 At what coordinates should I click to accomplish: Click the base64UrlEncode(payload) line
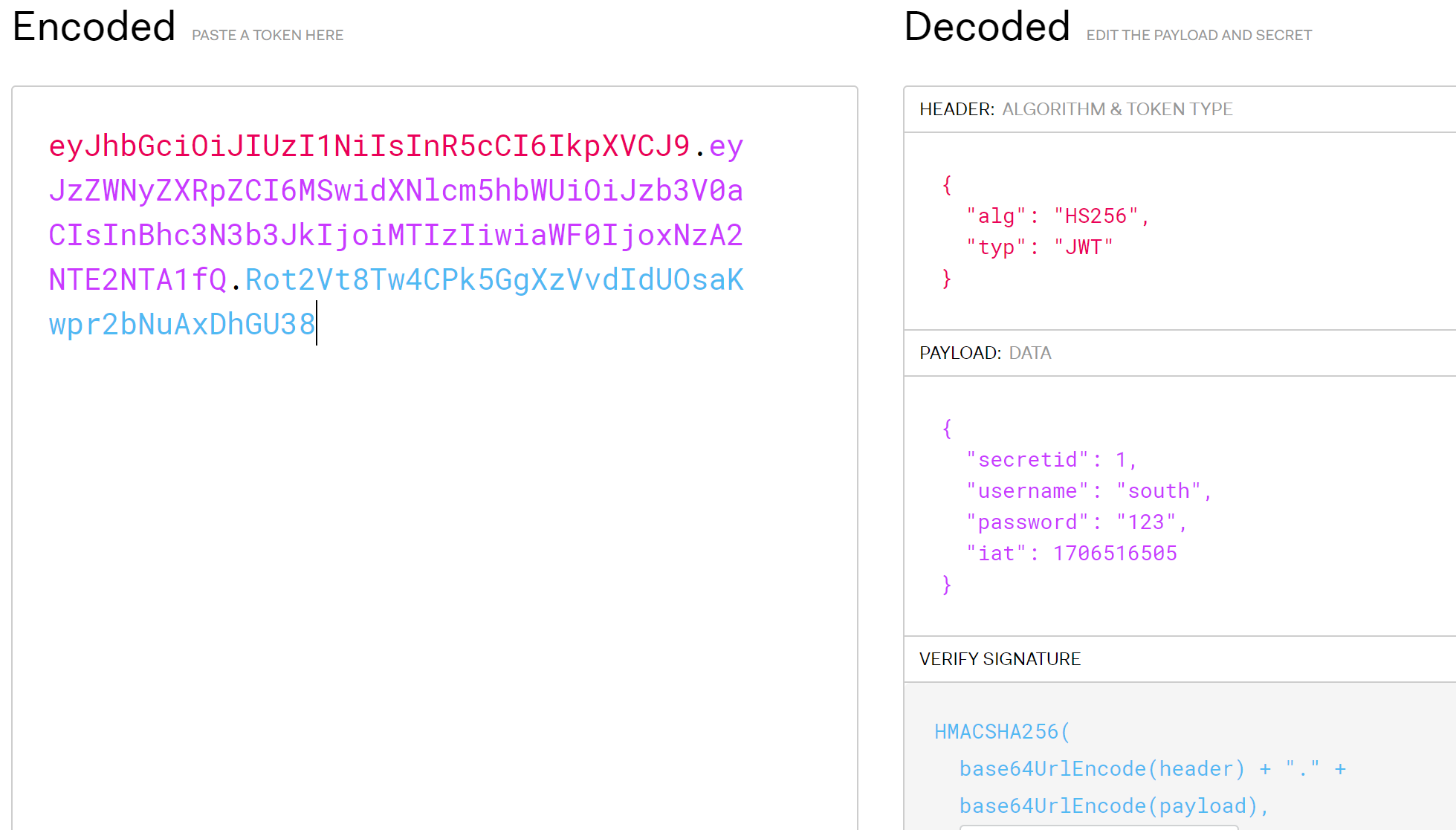[x=1113, y=806]
